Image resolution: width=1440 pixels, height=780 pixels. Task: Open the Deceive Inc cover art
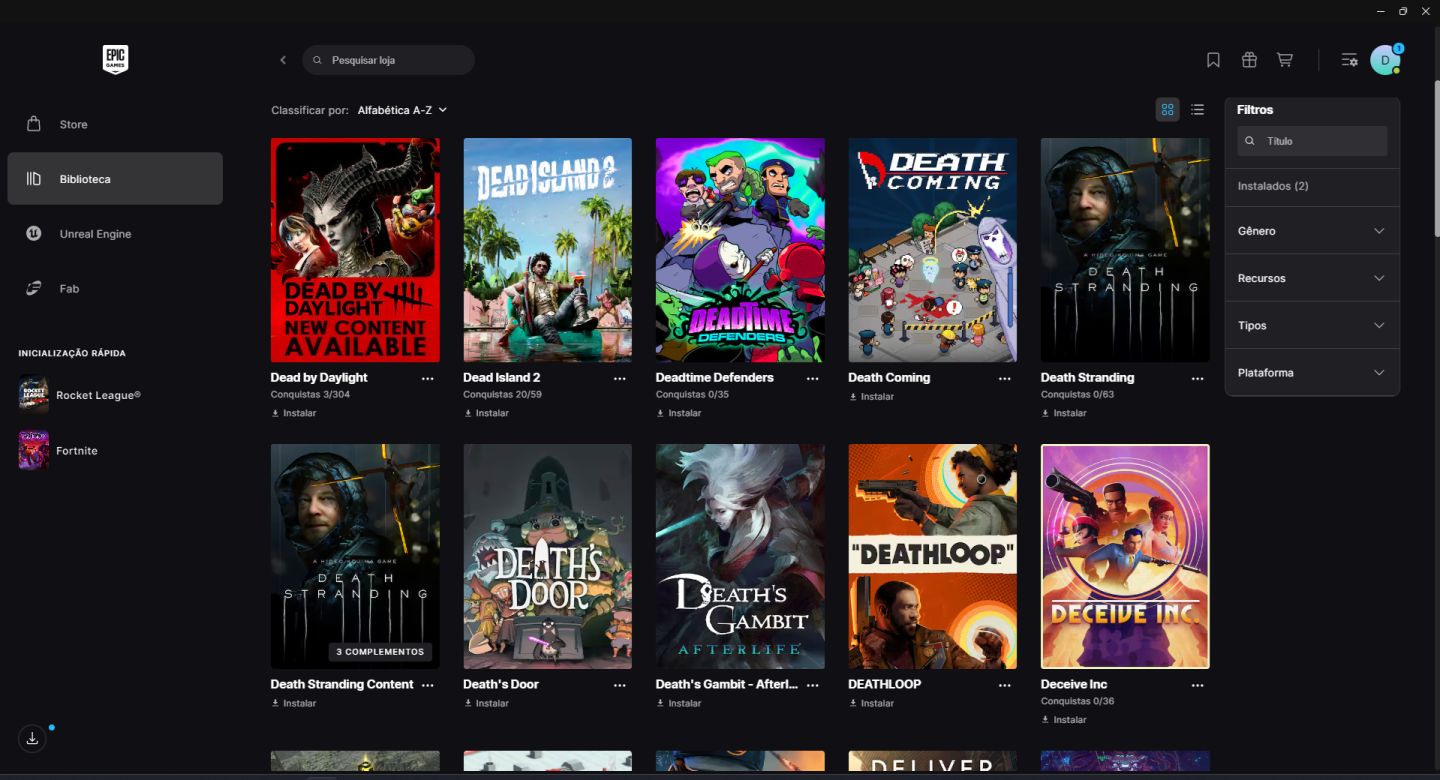tap(1125, 557)
